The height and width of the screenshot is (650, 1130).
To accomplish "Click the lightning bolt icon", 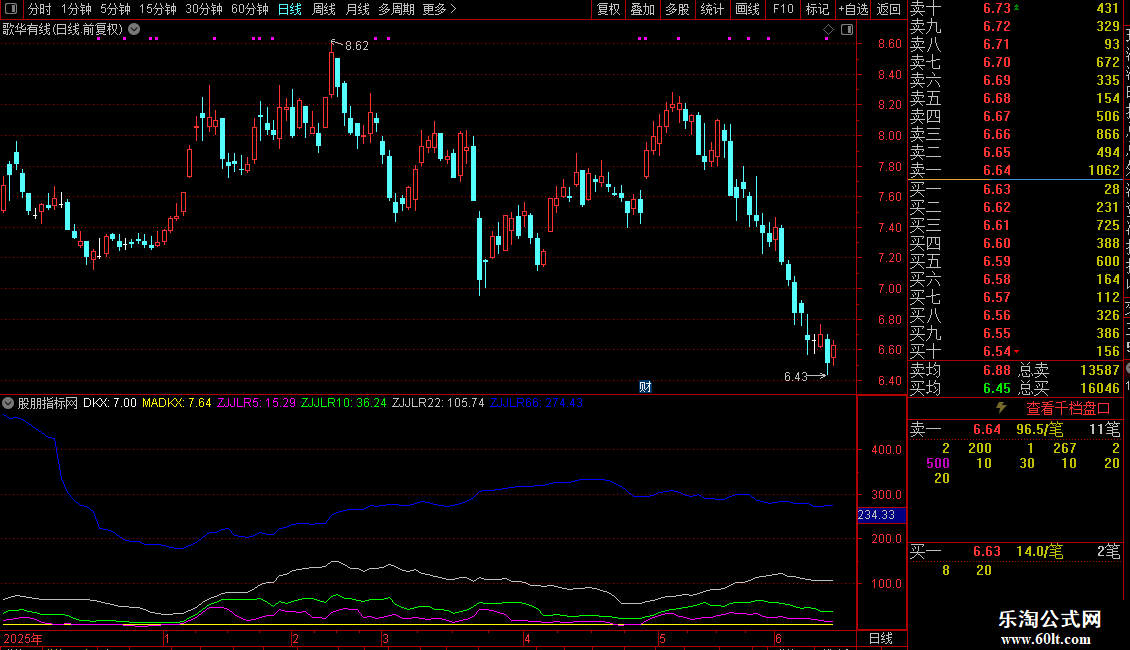I will (1001, 408).
